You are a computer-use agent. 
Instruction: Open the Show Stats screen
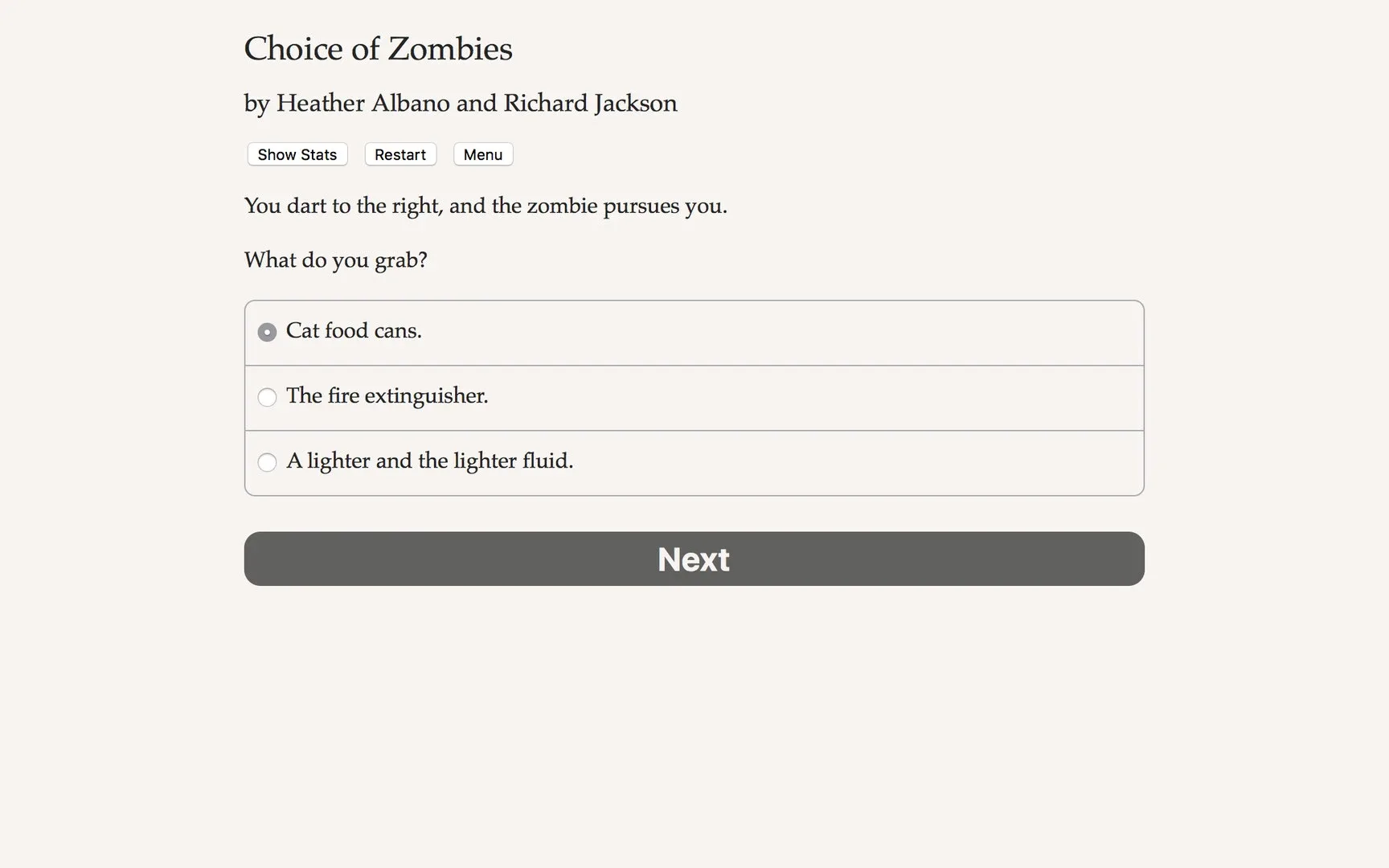click(297, 154)
